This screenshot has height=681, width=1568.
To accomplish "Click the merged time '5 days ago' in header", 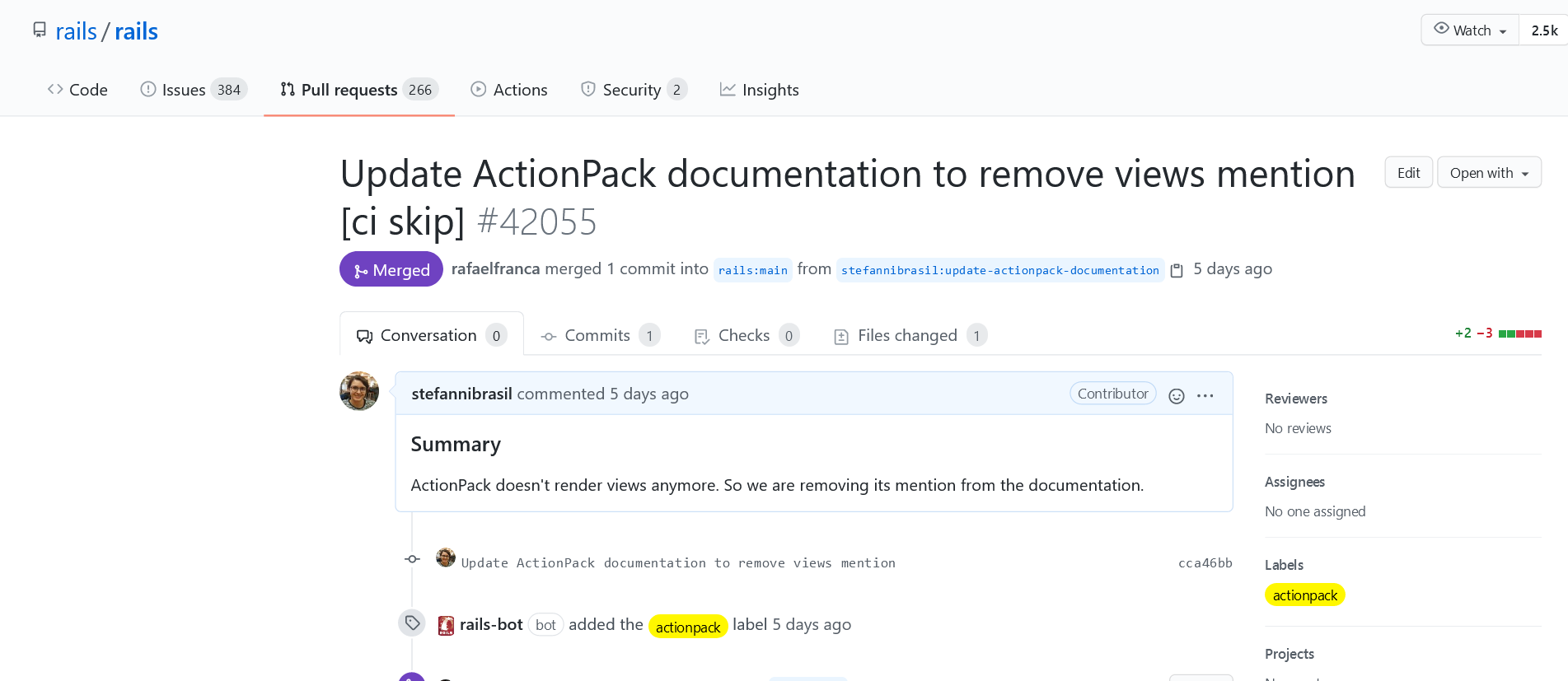I will [1233, 268].
